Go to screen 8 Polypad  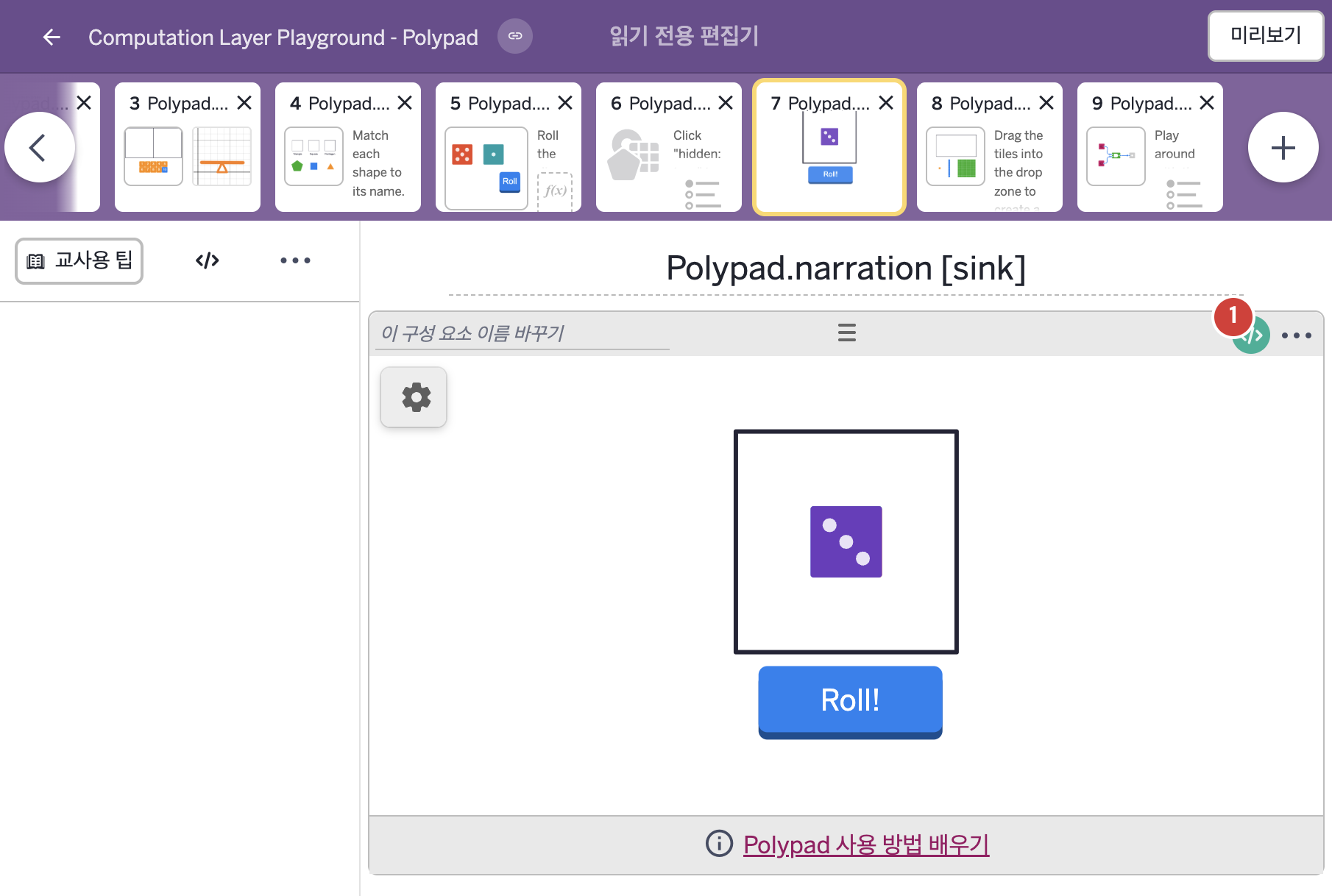(990, 147)
